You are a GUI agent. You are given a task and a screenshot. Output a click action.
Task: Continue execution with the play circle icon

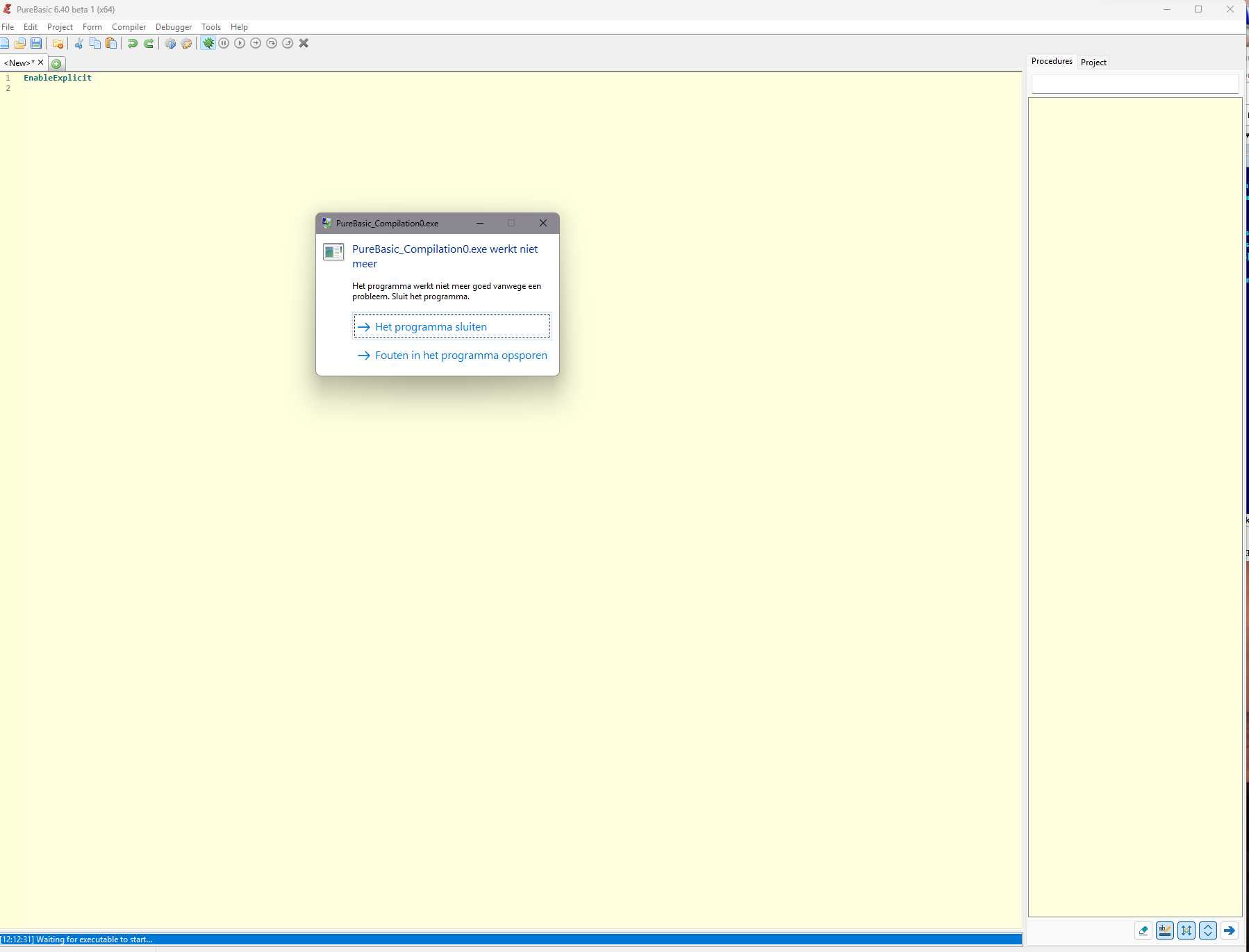pos(240,43)
